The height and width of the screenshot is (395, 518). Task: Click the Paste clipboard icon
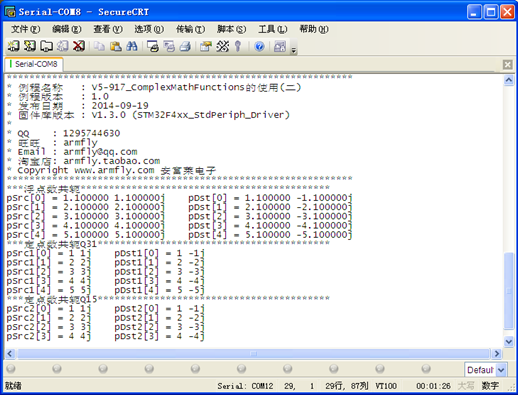coord(115,46)
